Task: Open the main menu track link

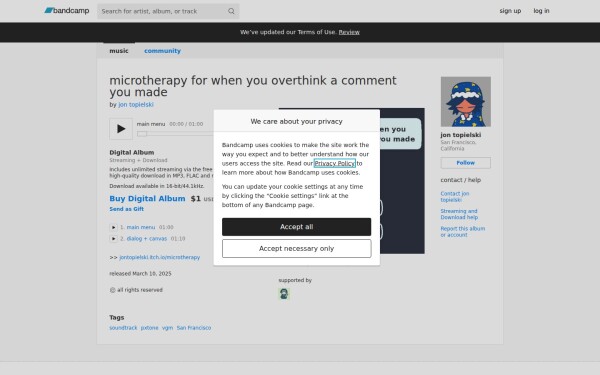Action: (141, 227)
